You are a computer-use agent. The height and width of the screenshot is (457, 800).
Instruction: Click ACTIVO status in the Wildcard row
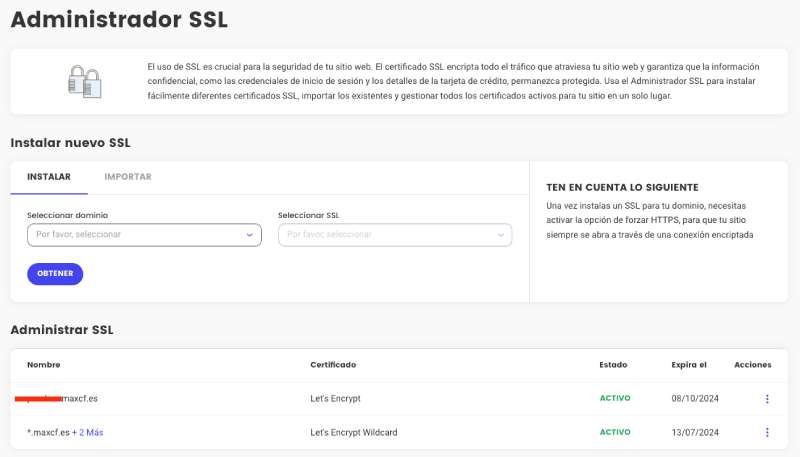pos(615,432)
